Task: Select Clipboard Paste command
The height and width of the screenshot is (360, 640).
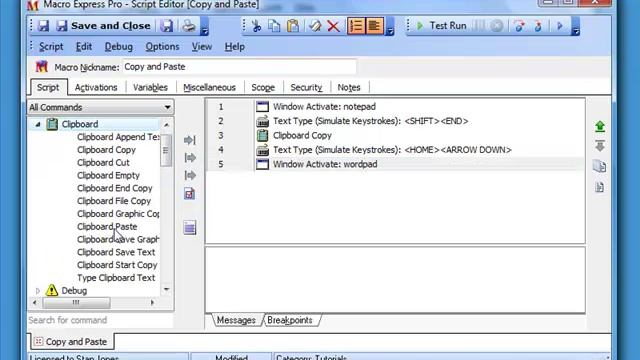Action: pyautogui.click(x=107, y=227)
